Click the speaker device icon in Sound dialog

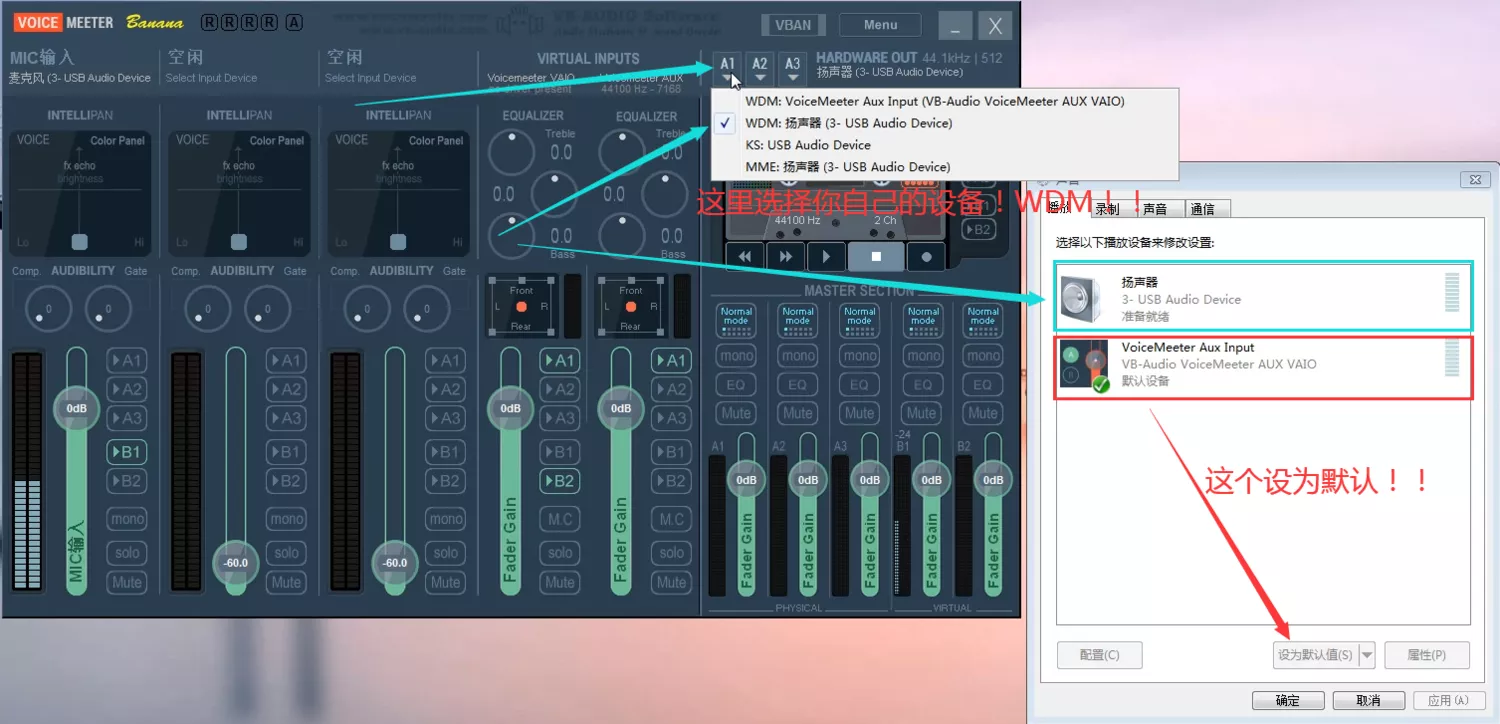coord(1081,298)
